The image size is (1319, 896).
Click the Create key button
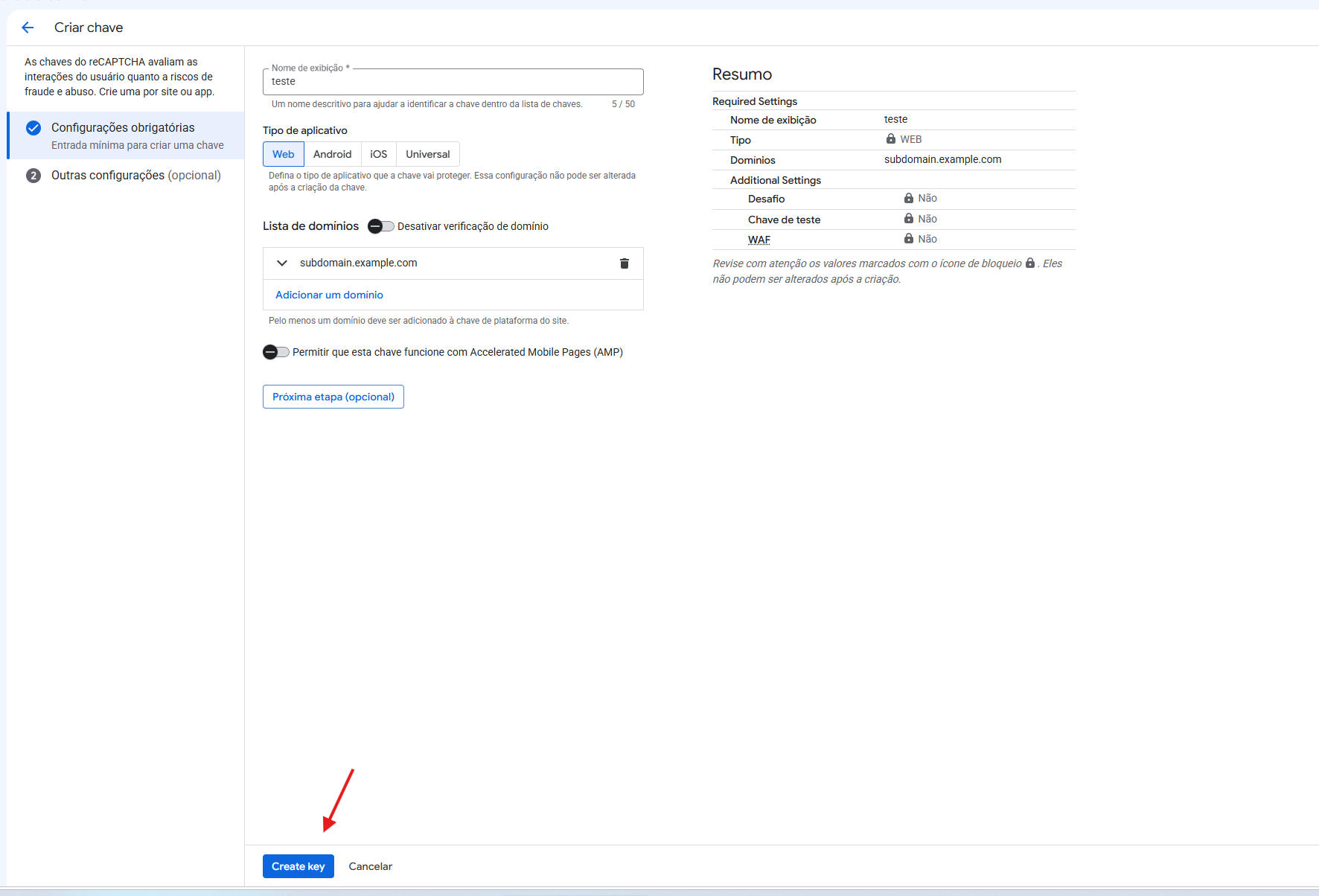click(x=298, y=866)
